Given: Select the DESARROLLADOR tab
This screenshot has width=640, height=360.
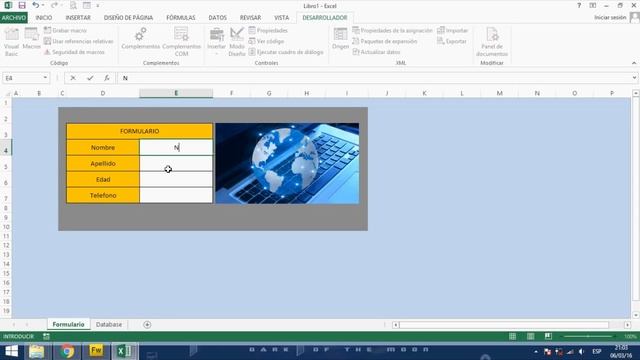Looking at the screenshot, I should coord(325,18).
